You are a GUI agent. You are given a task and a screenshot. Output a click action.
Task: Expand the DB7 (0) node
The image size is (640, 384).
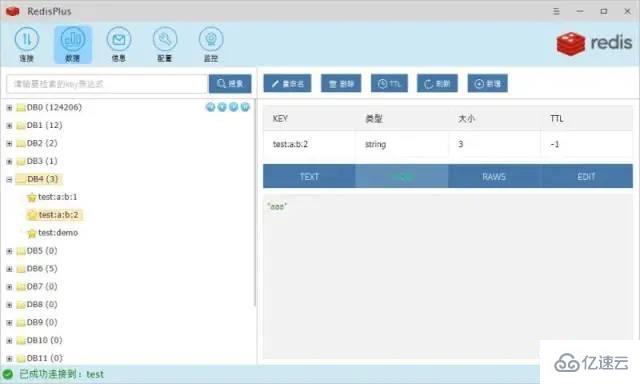(x=9, y=287)
